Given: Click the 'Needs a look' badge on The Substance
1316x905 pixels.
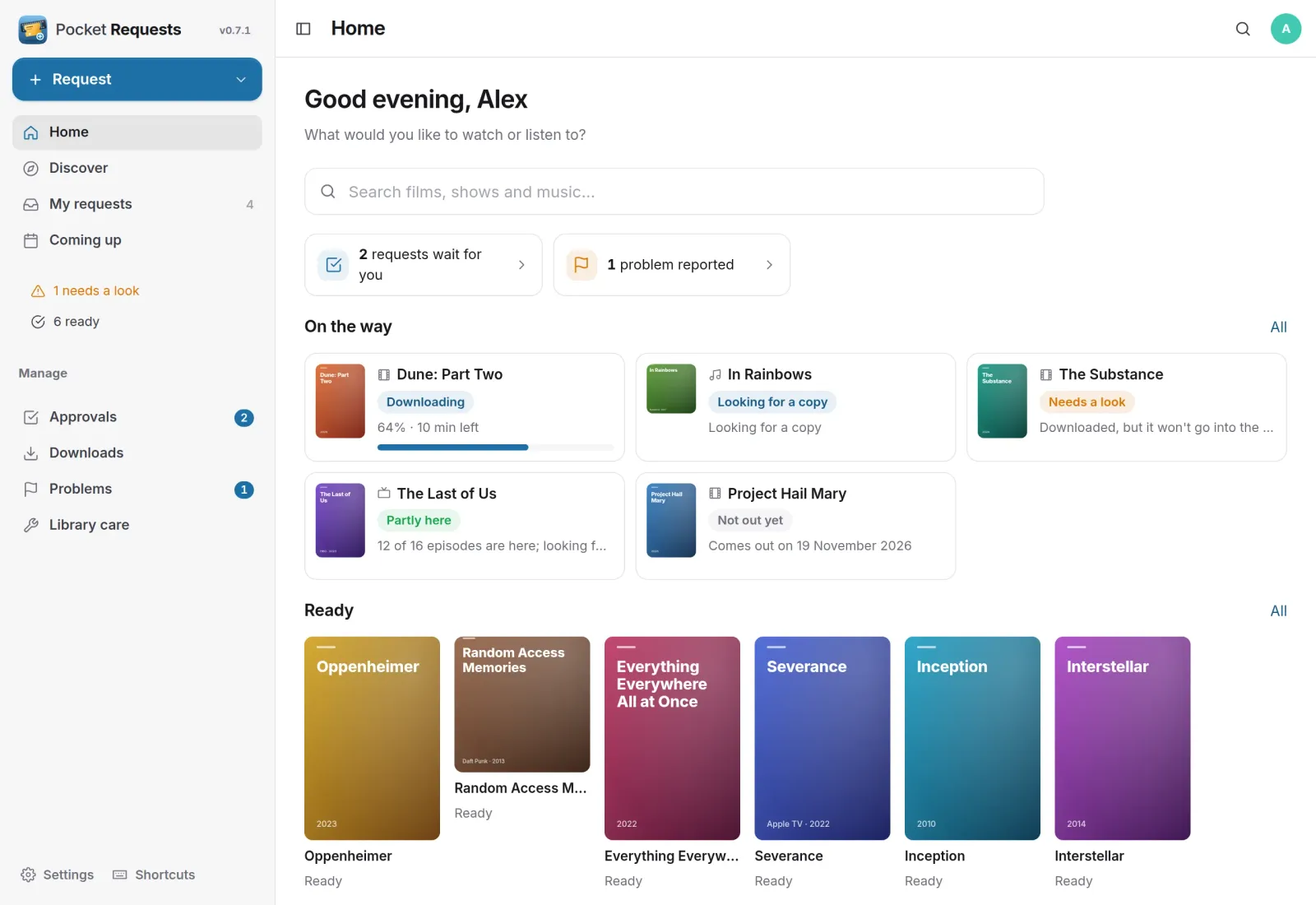Looking at the screenshot, I should coord(1087,402).
